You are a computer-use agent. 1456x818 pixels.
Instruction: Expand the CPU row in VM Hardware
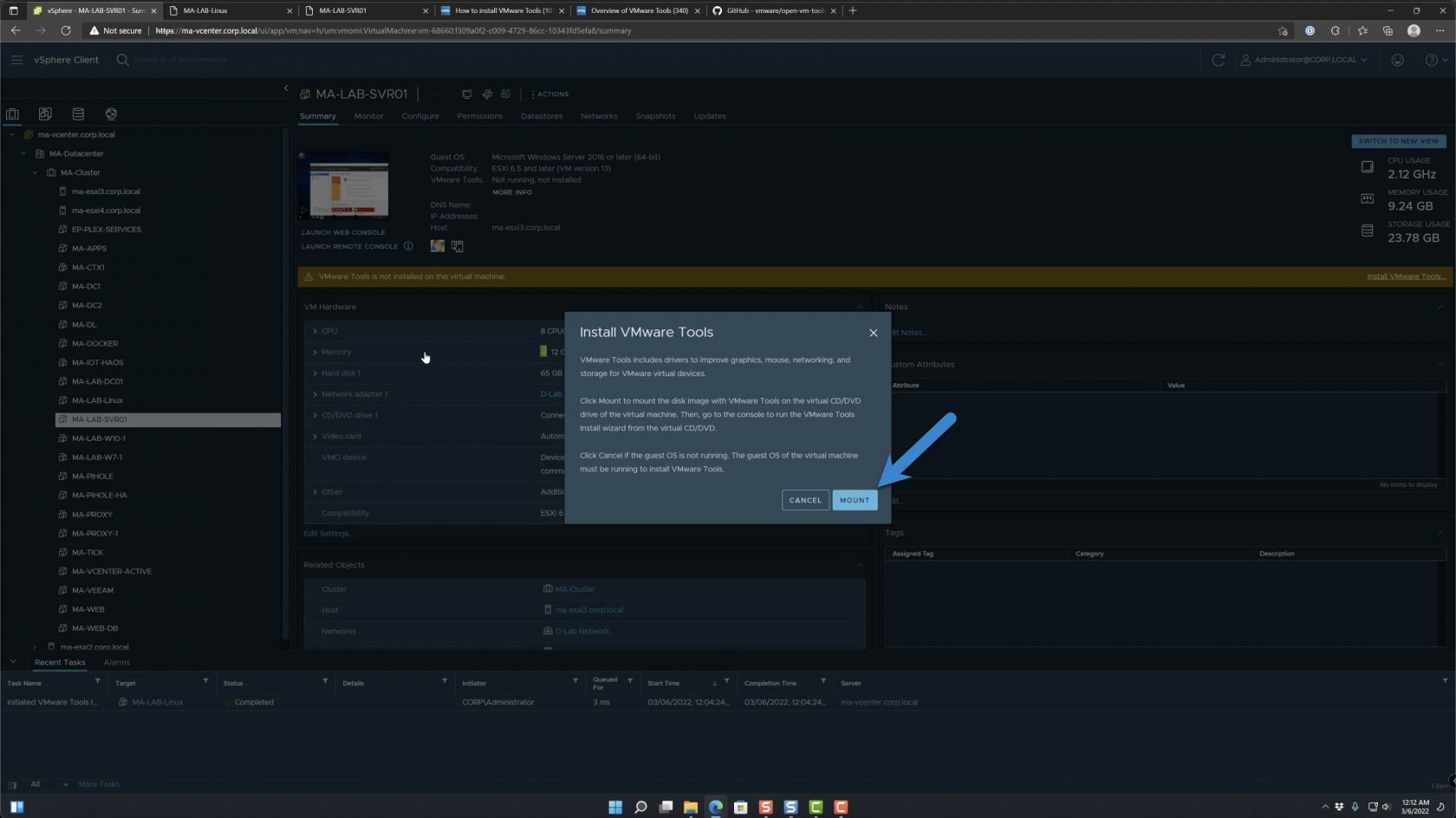pos(315,331)
